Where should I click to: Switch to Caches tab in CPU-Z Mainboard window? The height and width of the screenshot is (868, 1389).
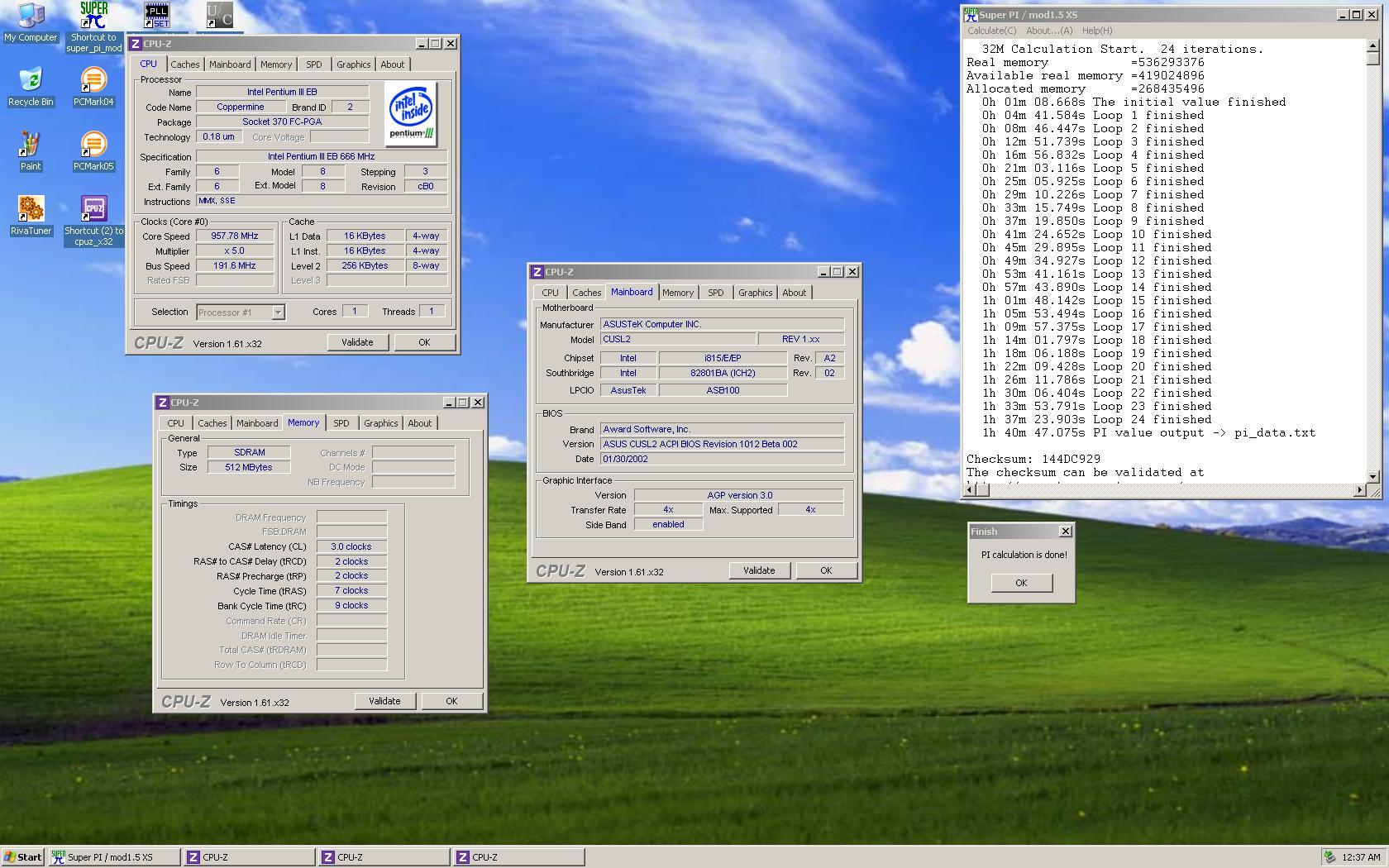point(587,293)
